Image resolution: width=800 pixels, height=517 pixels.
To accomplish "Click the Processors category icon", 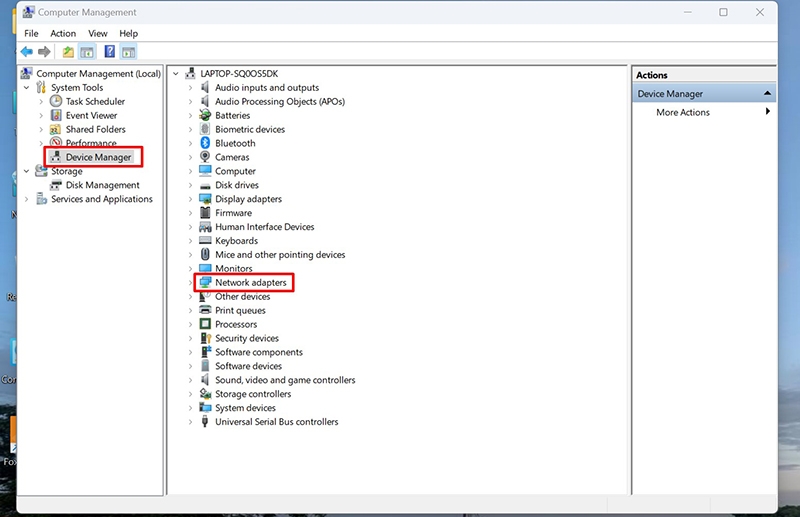I will (x=205, y=324).
